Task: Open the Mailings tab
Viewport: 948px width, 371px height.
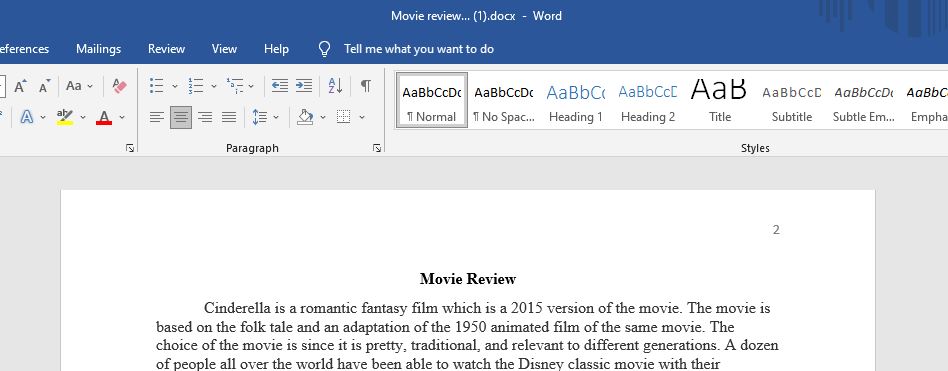Action: [x=99, y=49]
